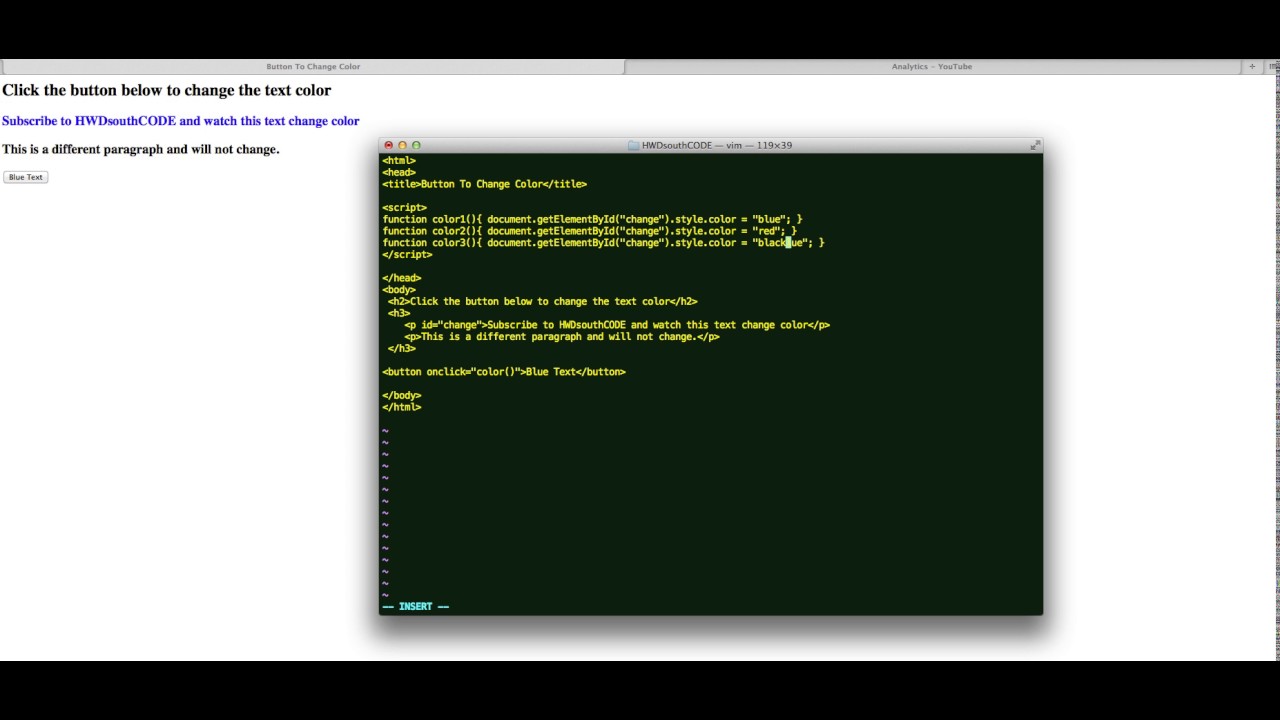Switch to the Button To Change Color tab
Viewport: 1280px width, 720px height.
[x=313, y=67]
